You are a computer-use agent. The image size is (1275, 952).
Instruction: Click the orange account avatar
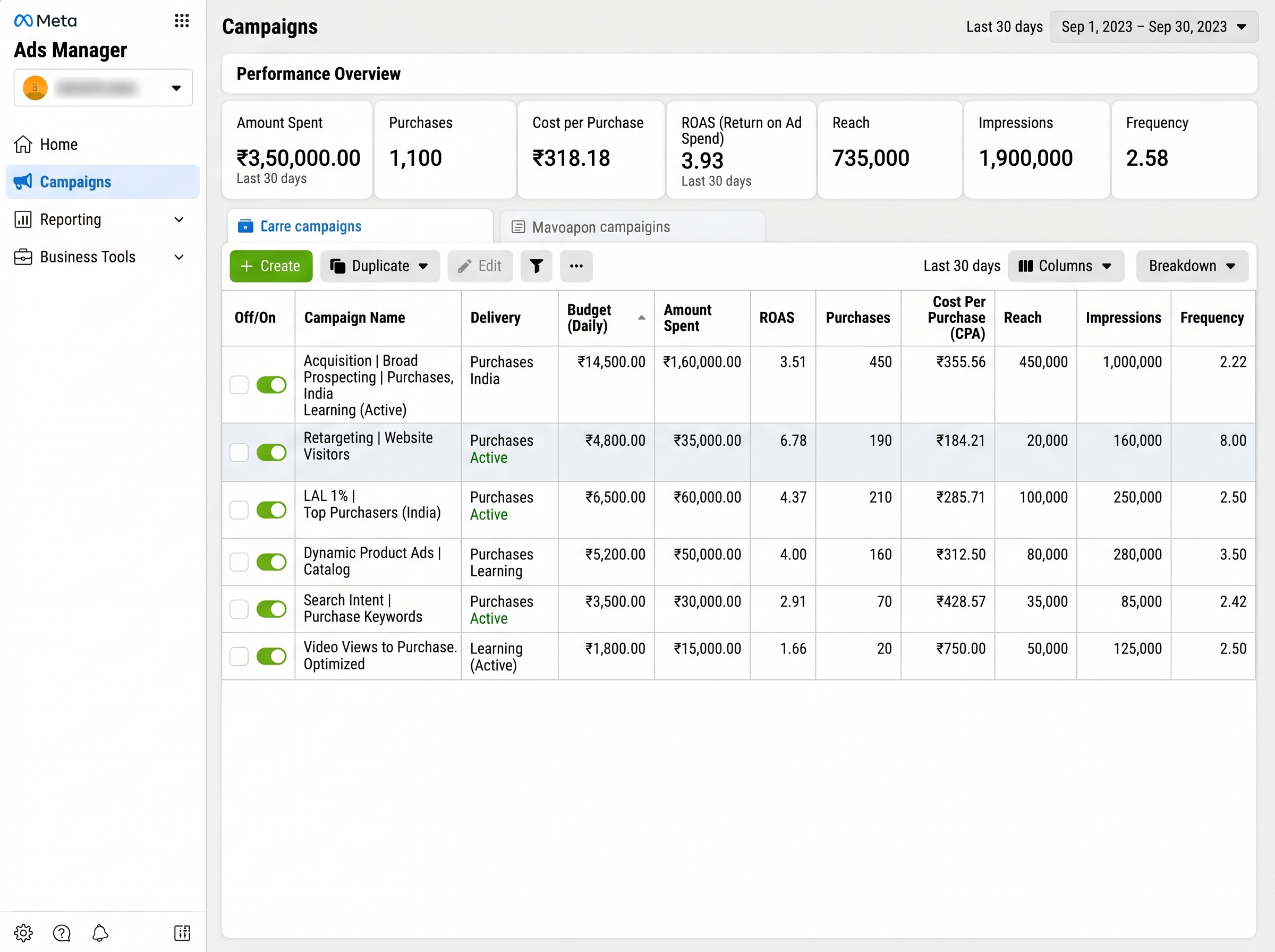click(35, 88)
